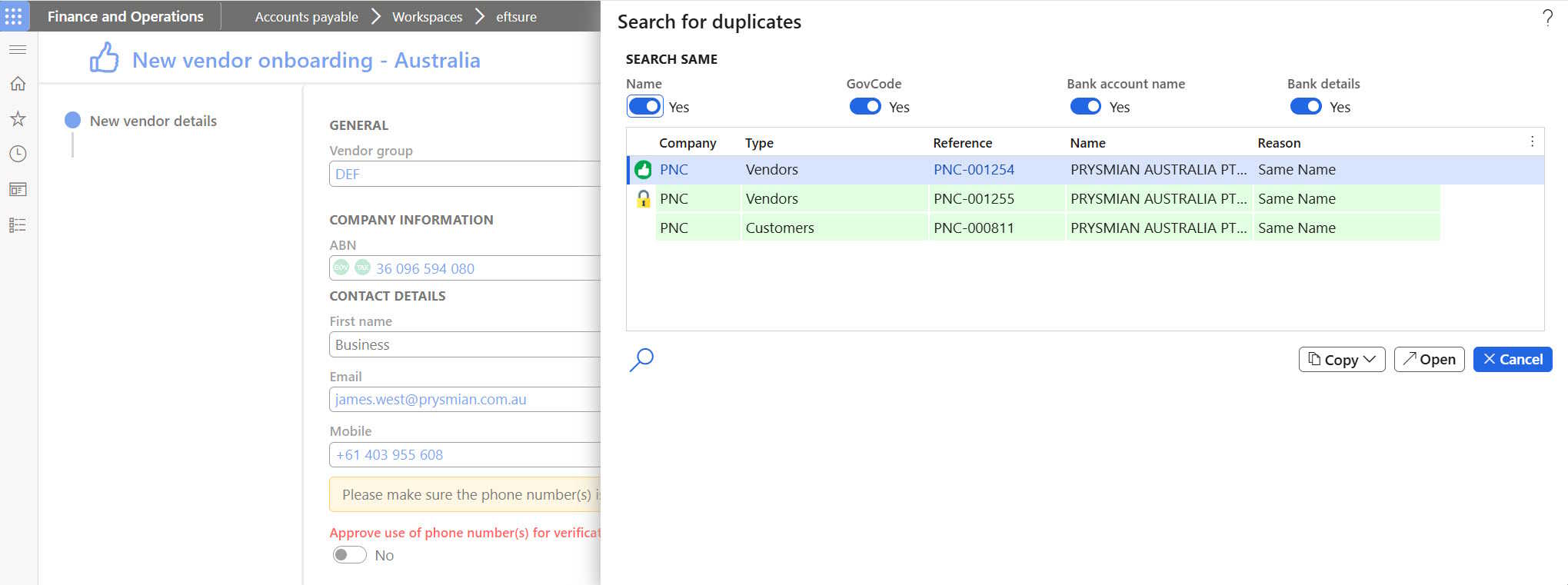Open the PNC-001254 reference link
This screenshot has width=1568, height=585.
coord(974,170)
